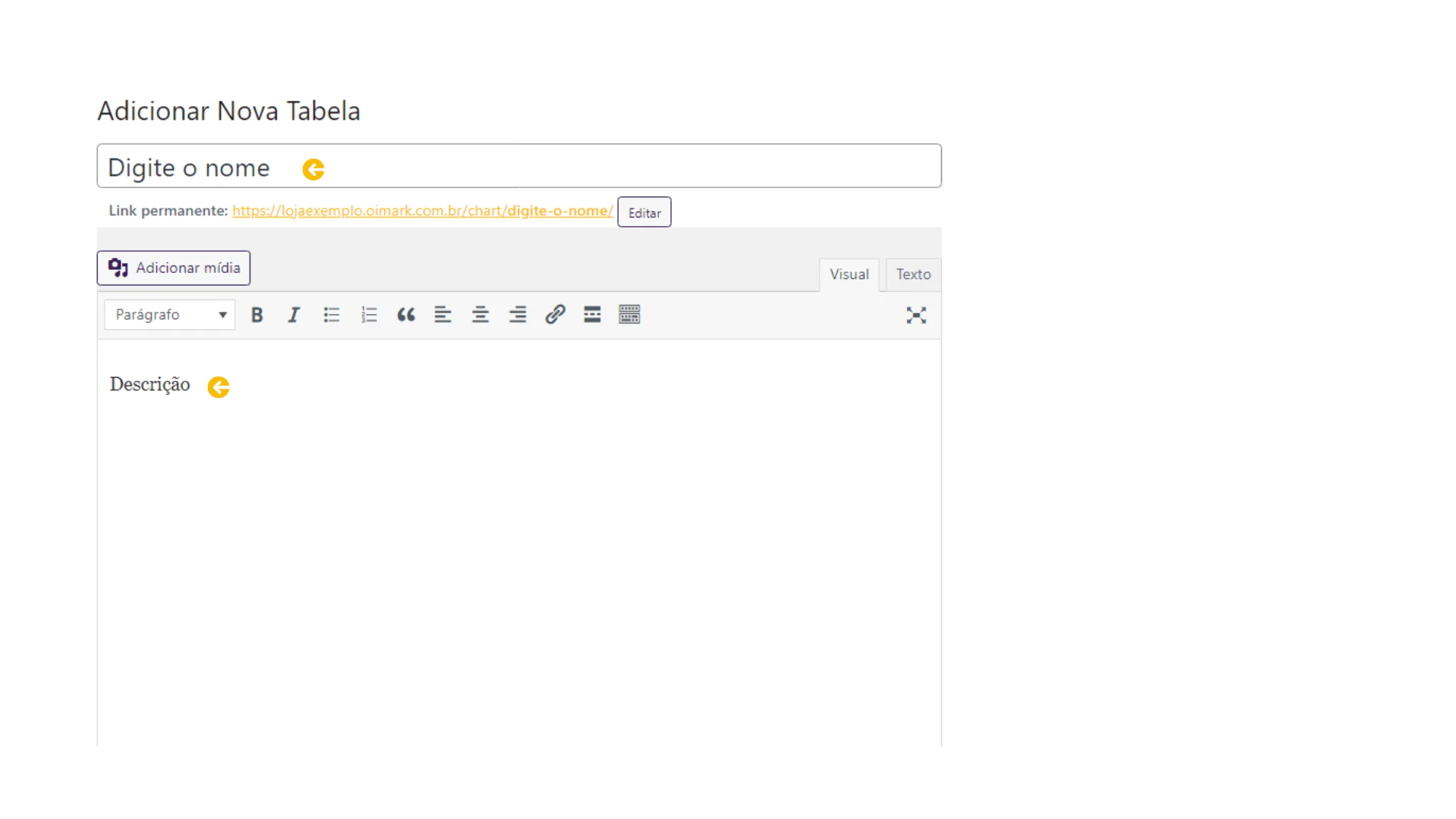
Task: Toggle bold formatting in the editor
Action: [257, 315]
